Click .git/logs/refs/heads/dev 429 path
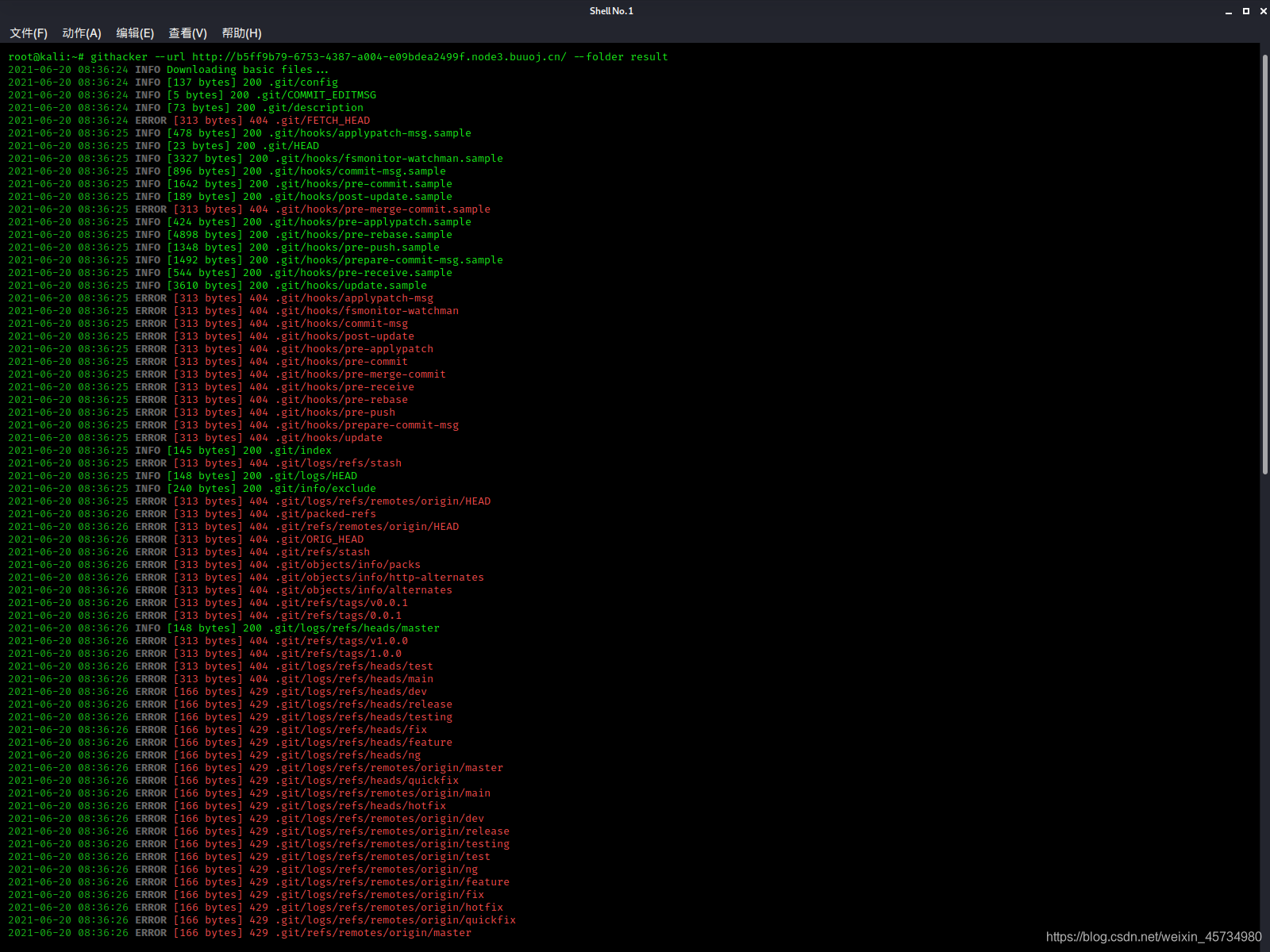 pyautogui.click(x=351, y=692)
